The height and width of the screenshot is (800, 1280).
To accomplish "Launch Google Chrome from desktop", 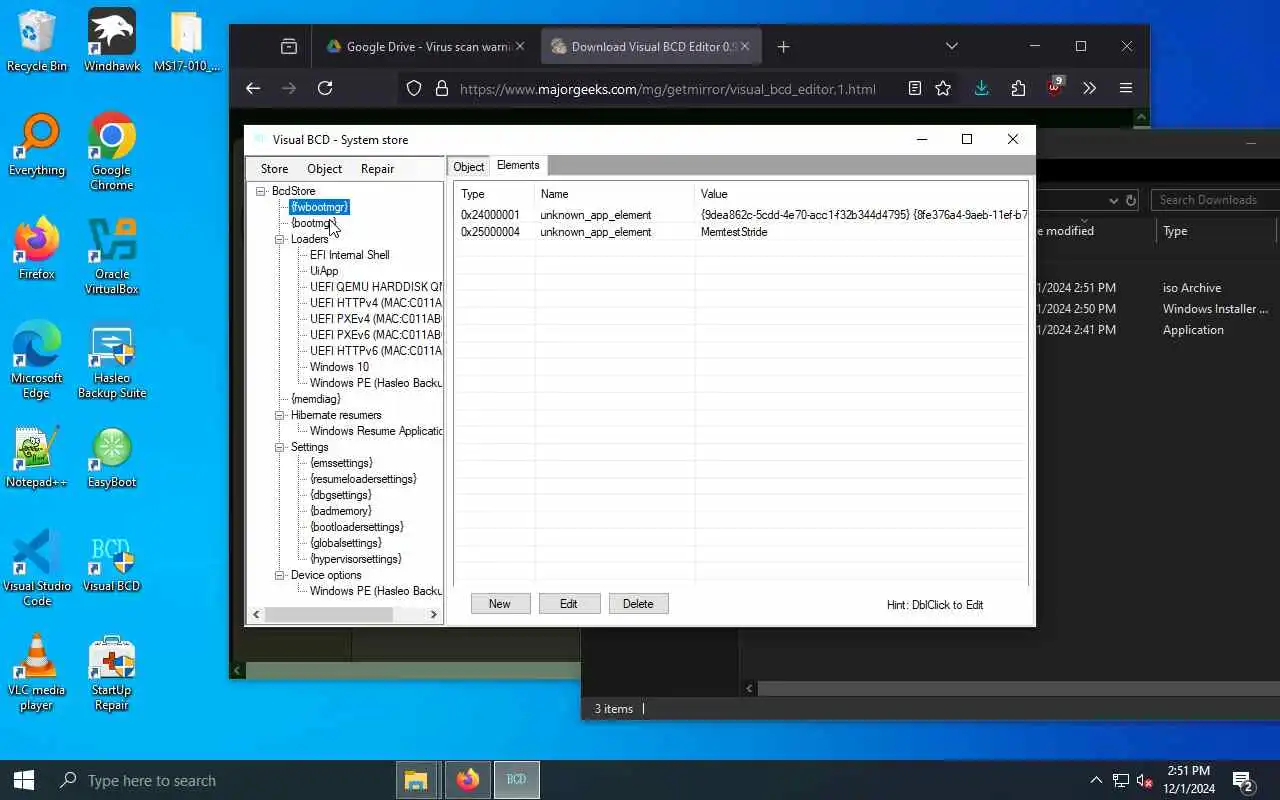I will point(111,152).
